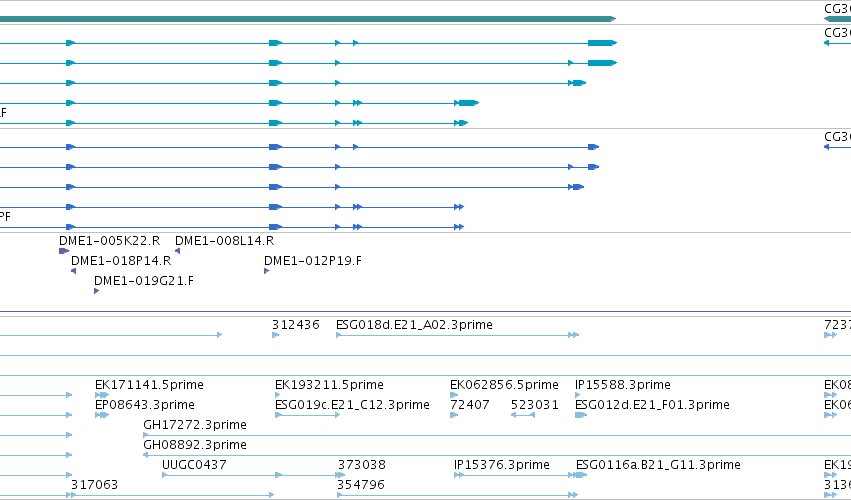Click the IP15376.3prime label
Screen dimensions: 851x500
[x=501, y=465]
